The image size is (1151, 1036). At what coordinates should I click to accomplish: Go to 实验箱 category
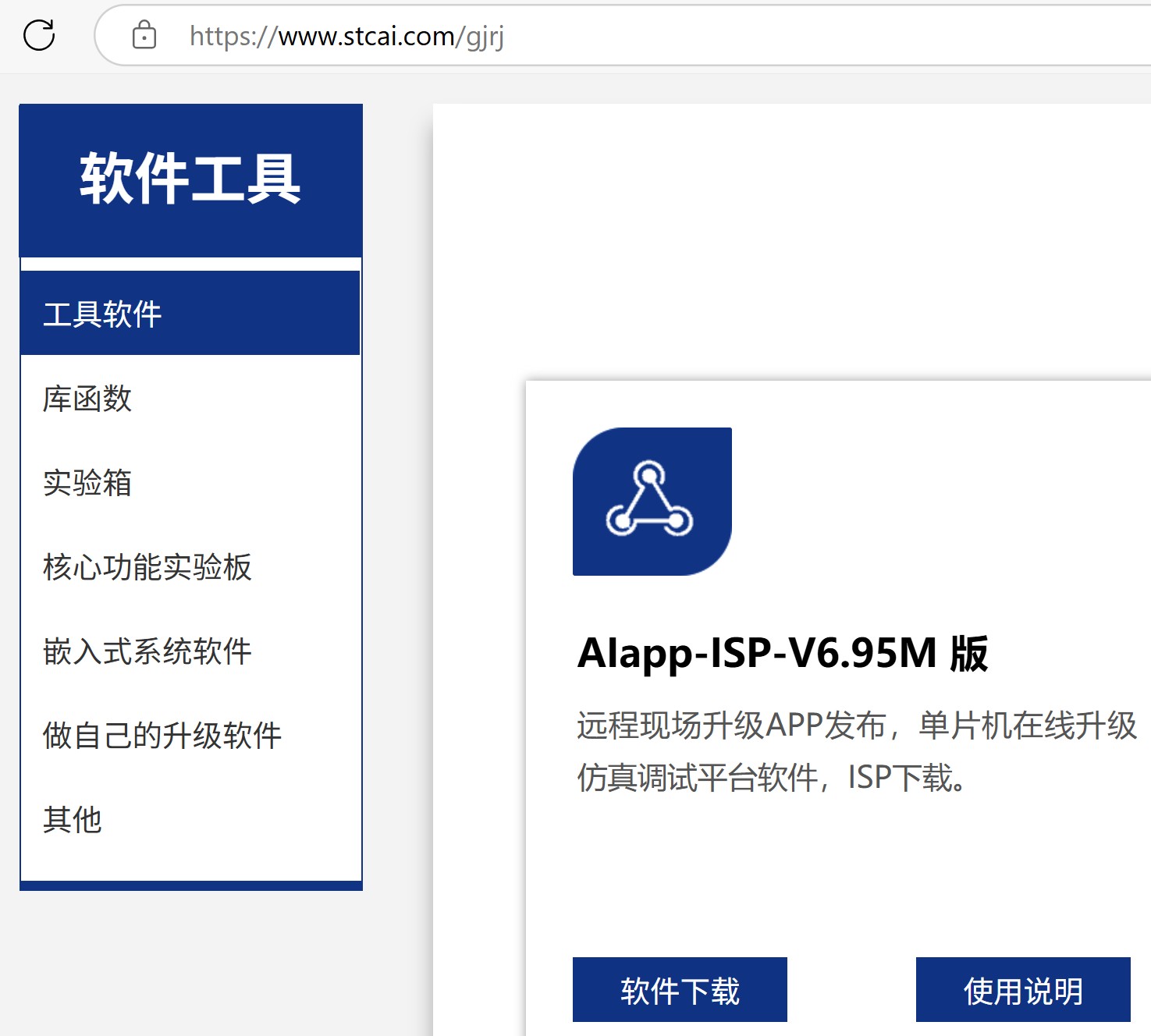click(x=190, y=482)
